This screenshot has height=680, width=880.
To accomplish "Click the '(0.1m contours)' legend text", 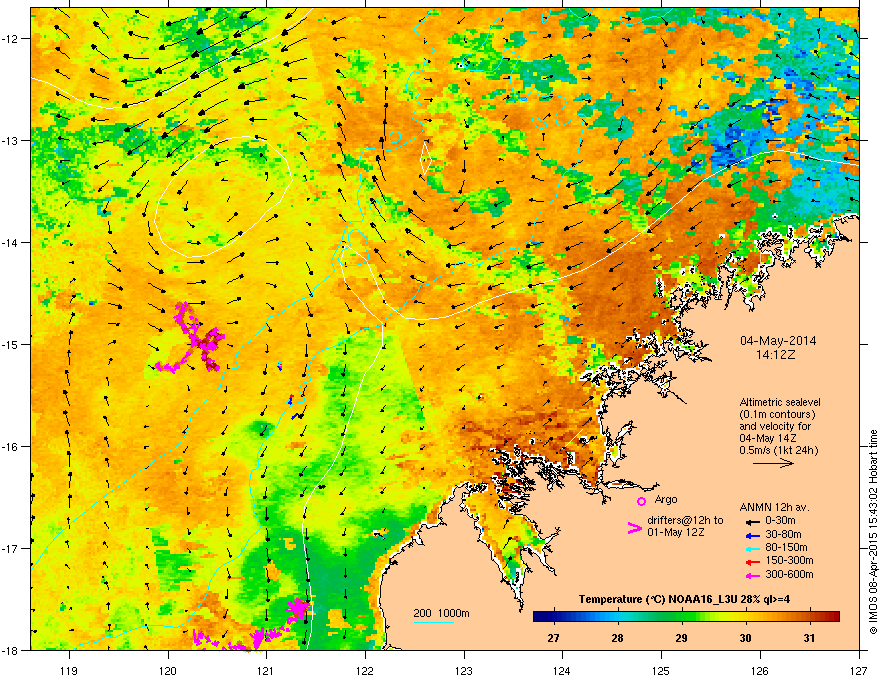I will coord(777,415).
